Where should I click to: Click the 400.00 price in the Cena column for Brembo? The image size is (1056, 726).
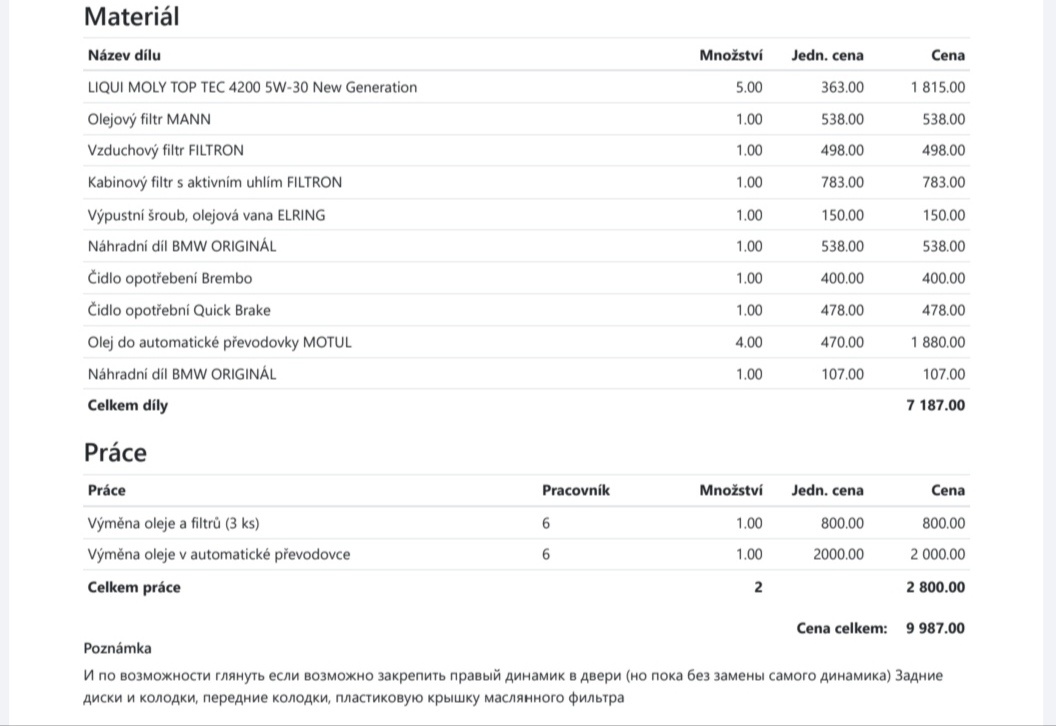click(x=944, y=278)
